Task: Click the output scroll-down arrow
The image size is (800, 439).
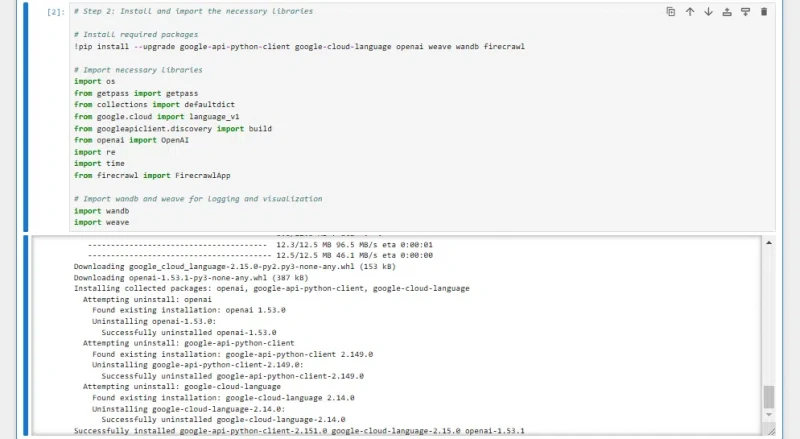Action: click(769, 414)
